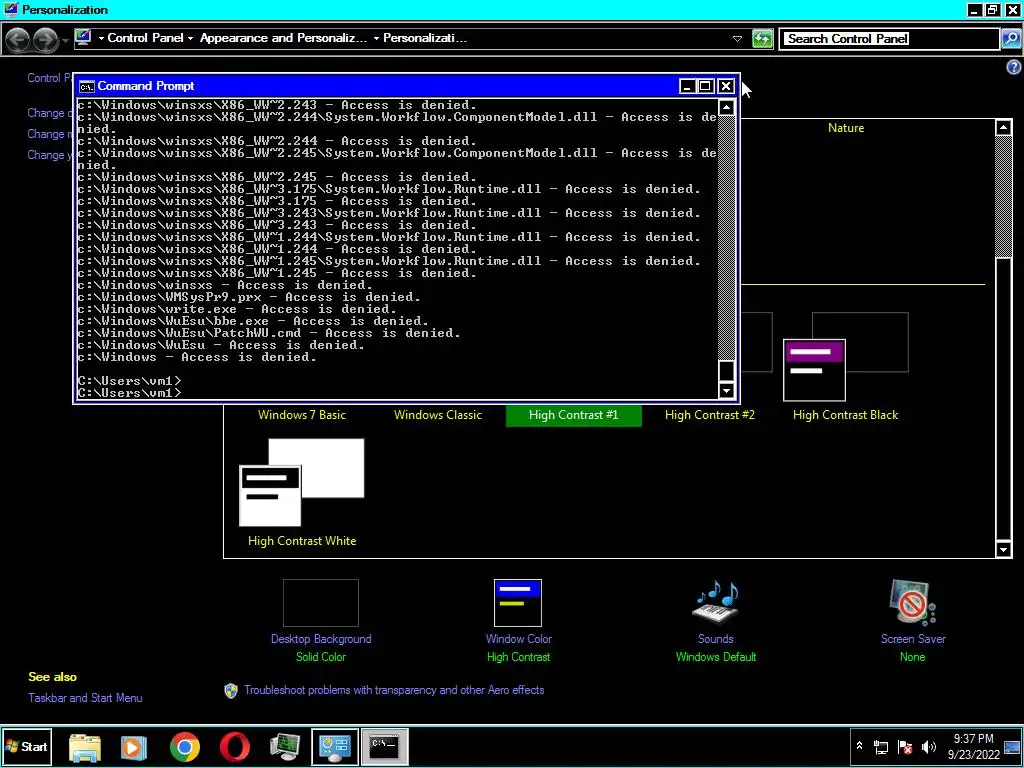1024x768 pixels.
Task: Click the Aero troubleshoot shield icon
Action: coord(231,690)
